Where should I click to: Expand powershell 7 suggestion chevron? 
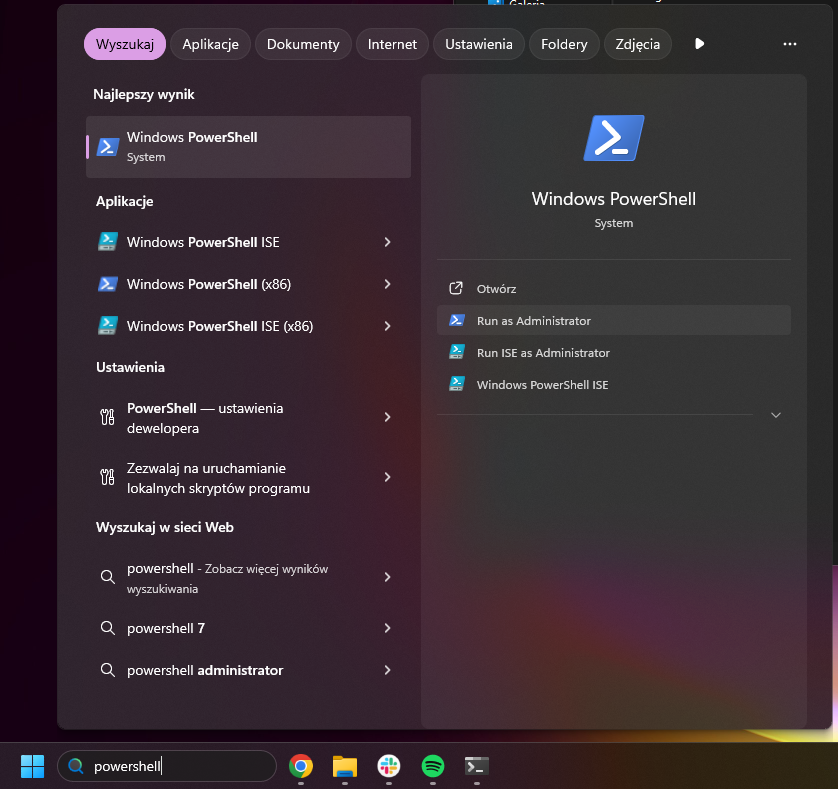[x=387, y=628]
